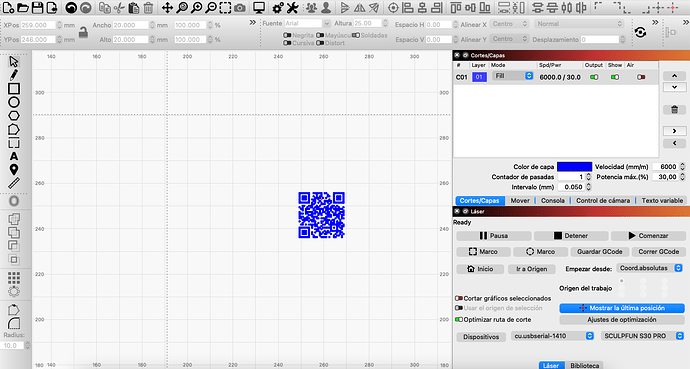Open the SCULPFUN S30 PRO device dropdown
The width and height of the screenshot is (690, 369).
643,336
